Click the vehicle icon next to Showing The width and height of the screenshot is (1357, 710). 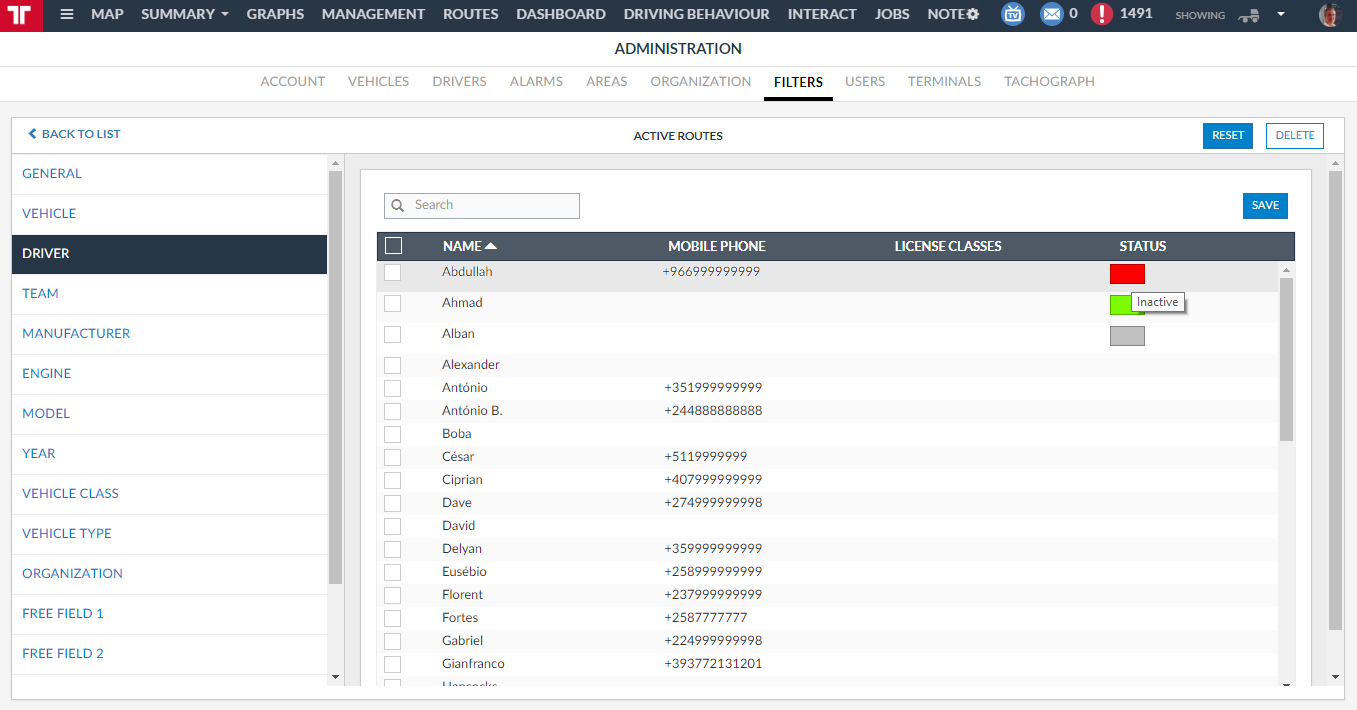(x=1247, y=15)
